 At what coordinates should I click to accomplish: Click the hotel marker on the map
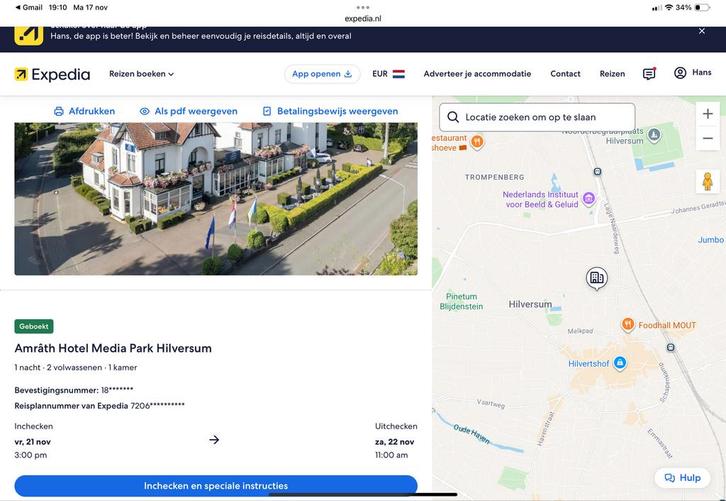click(597, 278)
